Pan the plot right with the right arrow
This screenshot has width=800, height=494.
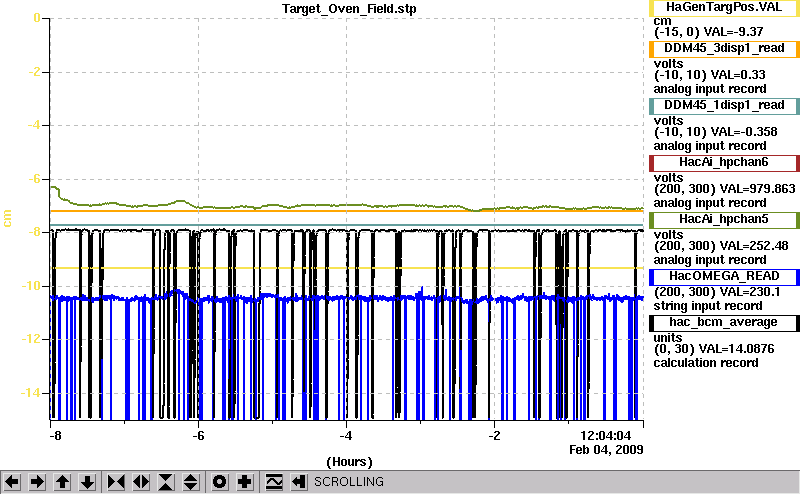point(37,482)
